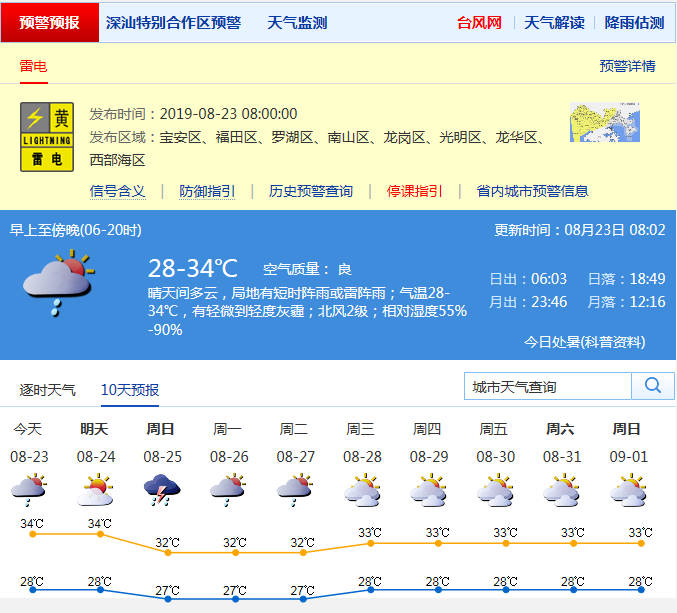The height and width of the screenshot is (613, 677).
Task: Click the 城市天气查询 search field
Action: click(548, 386)
